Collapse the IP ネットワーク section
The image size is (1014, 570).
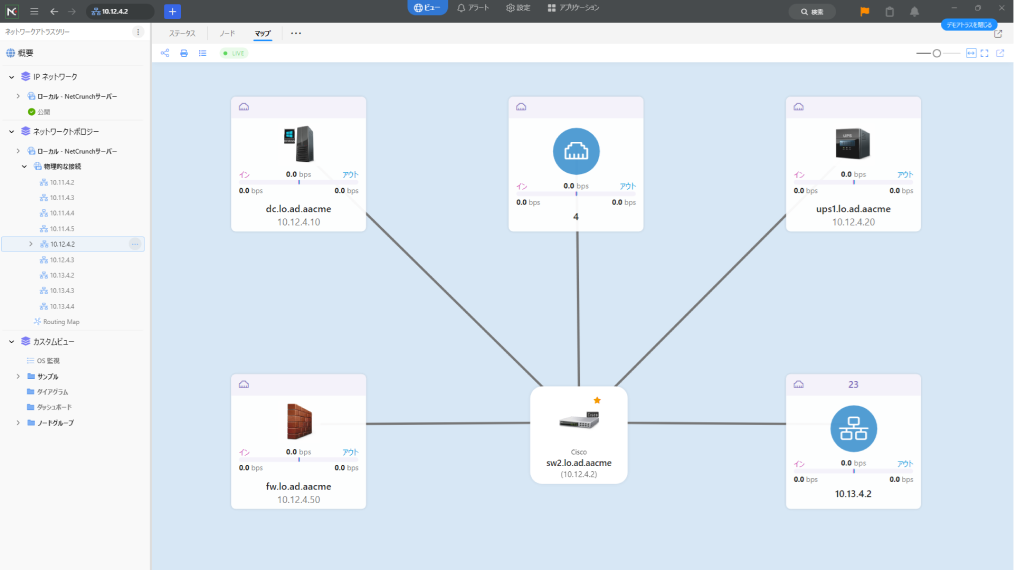coord(12,76)
